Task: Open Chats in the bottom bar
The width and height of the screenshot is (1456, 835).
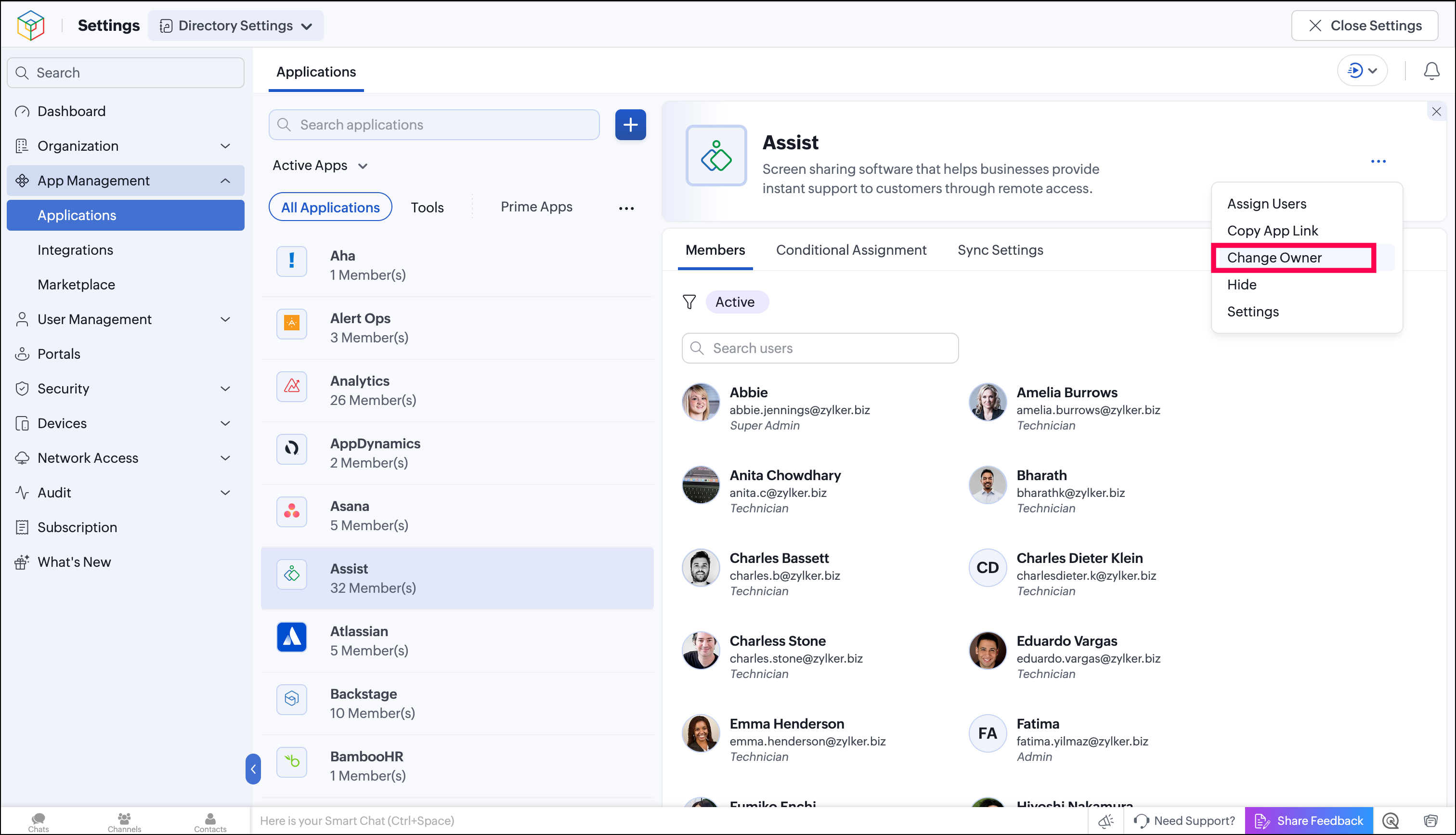Action: tap(39, 822)
